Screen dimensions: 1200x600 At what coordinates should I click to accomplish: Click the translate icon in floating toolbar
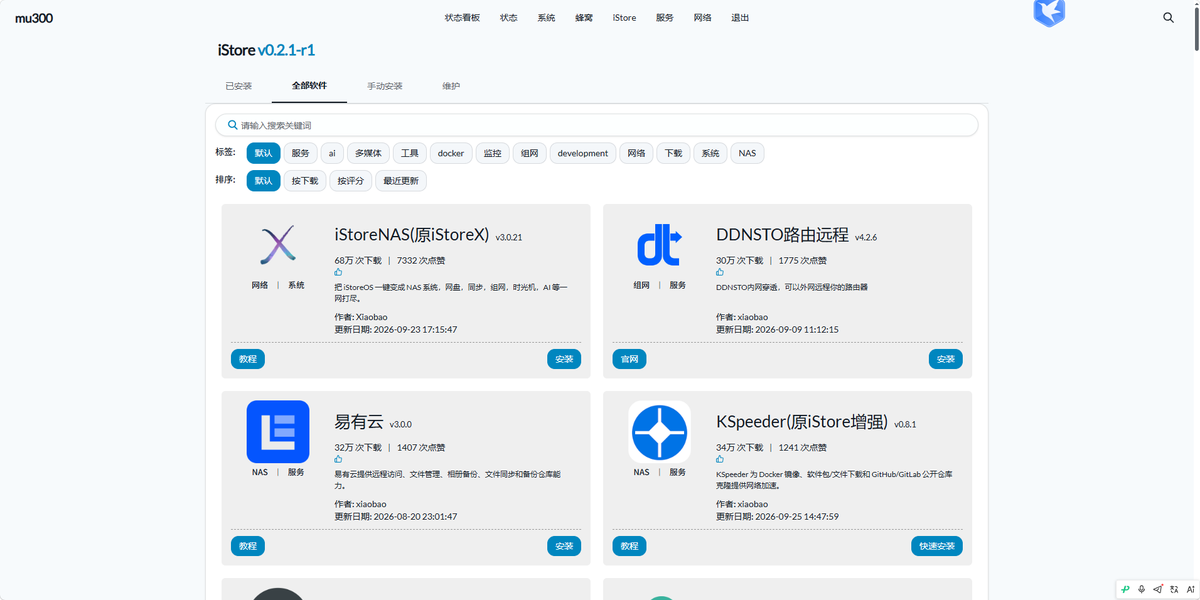[x=1174, y=589]
